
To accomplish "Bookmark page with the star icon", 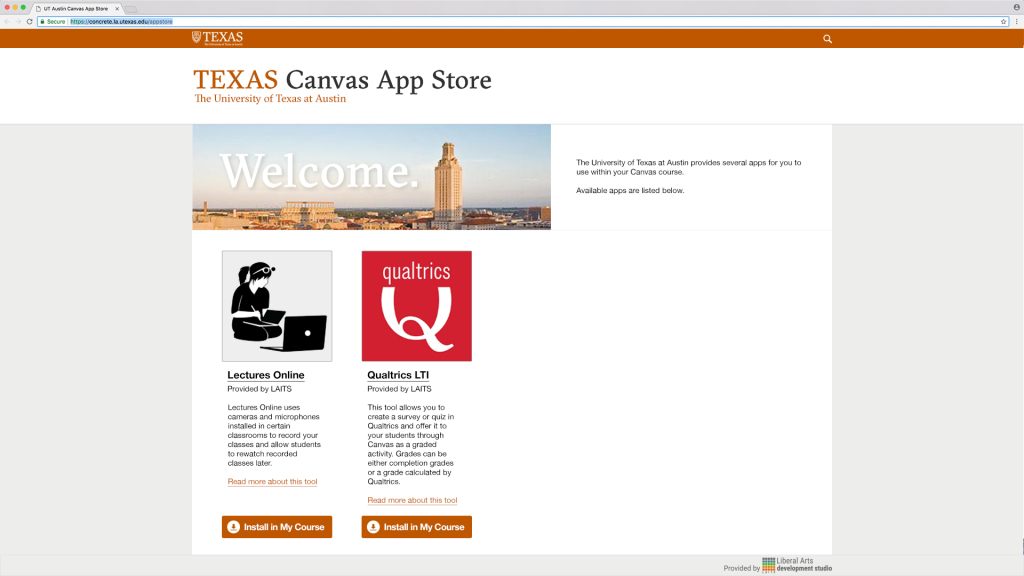I will coord(1004,22).
